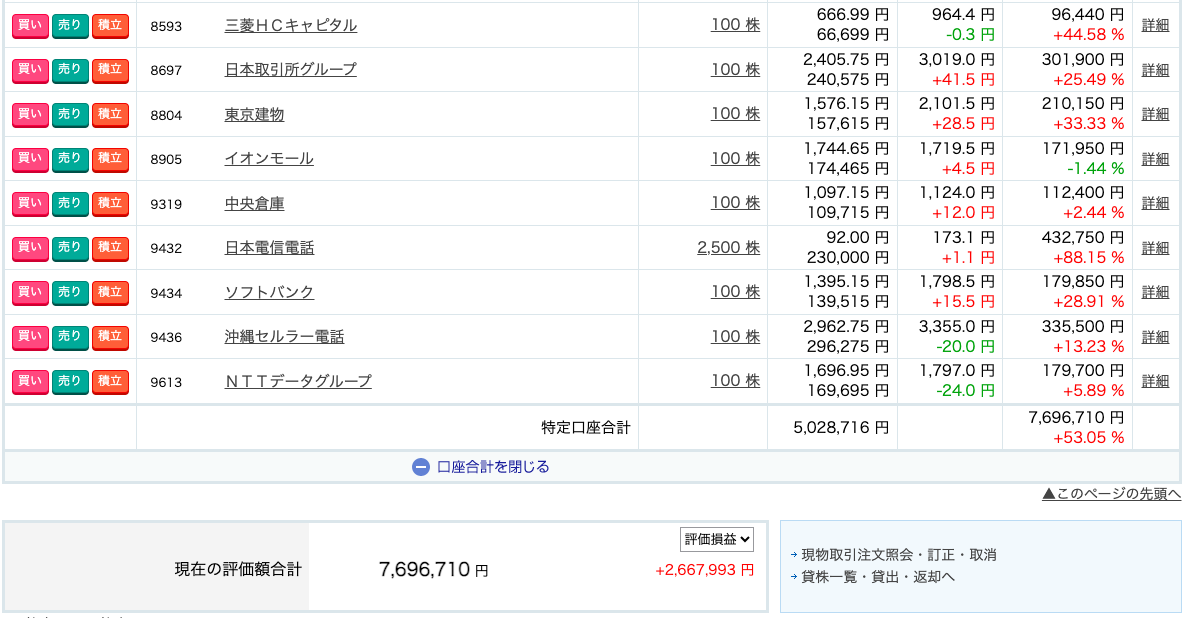This screenshot has width=1187, height=618.
Task: Click 積立 button for 東京建物
Action: 110,114
